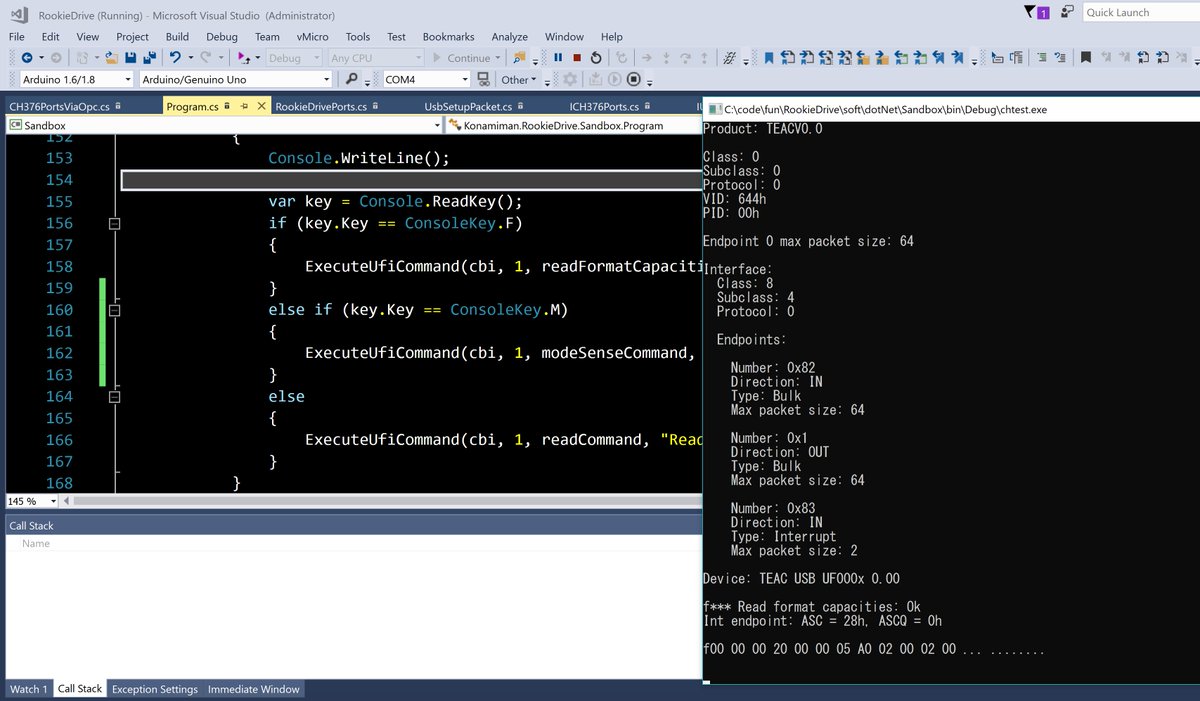Click the Pause (Break All) debug icon
The height and width of the screenshot is (701, 1200).
[558, 58]
